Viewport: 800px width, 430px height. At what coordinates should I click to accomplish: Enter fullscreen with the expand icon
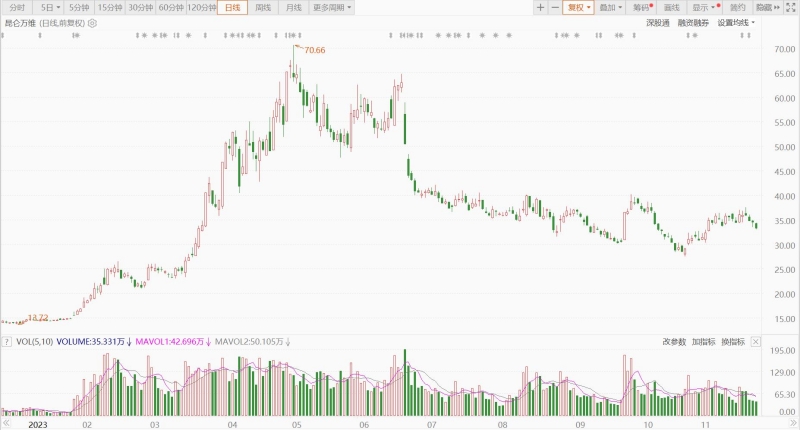(x=791, y=8)
